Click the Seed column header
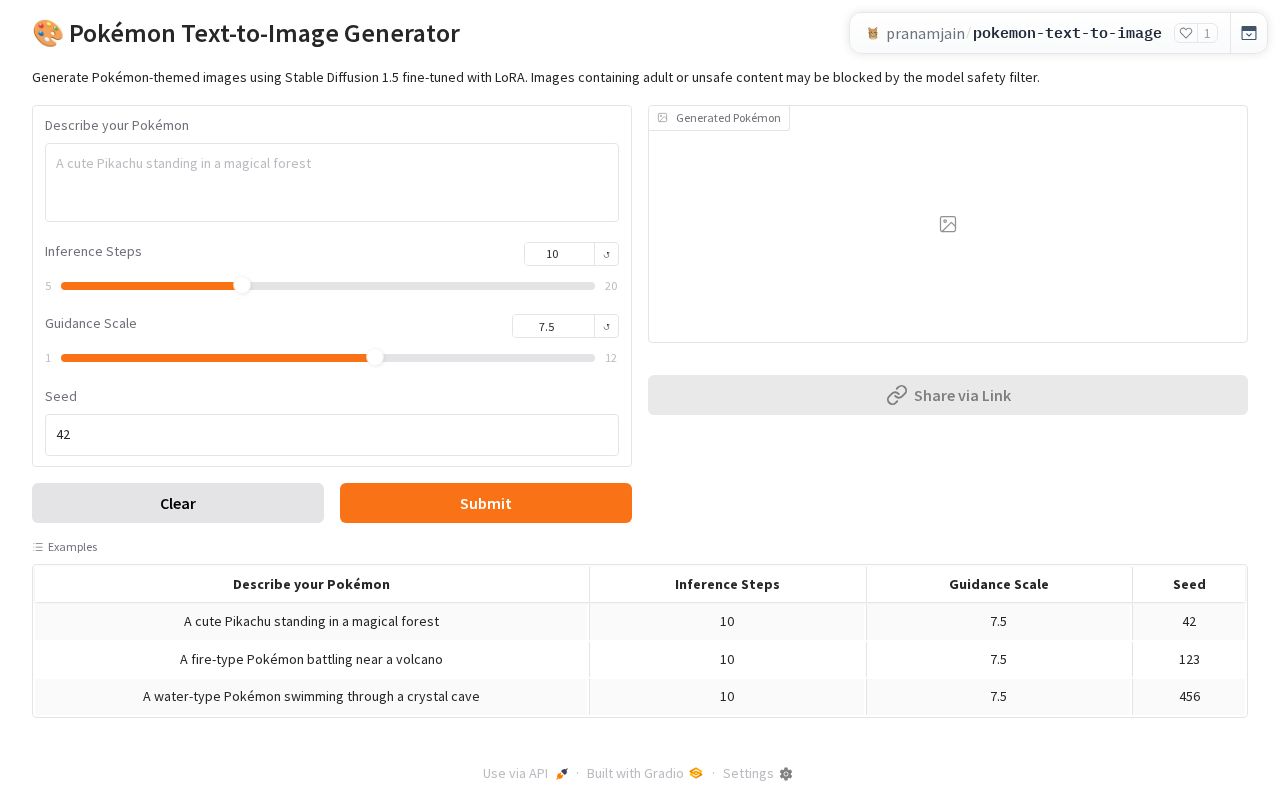Screen dimensions: 1280x800 click(x=1189, y=584)
